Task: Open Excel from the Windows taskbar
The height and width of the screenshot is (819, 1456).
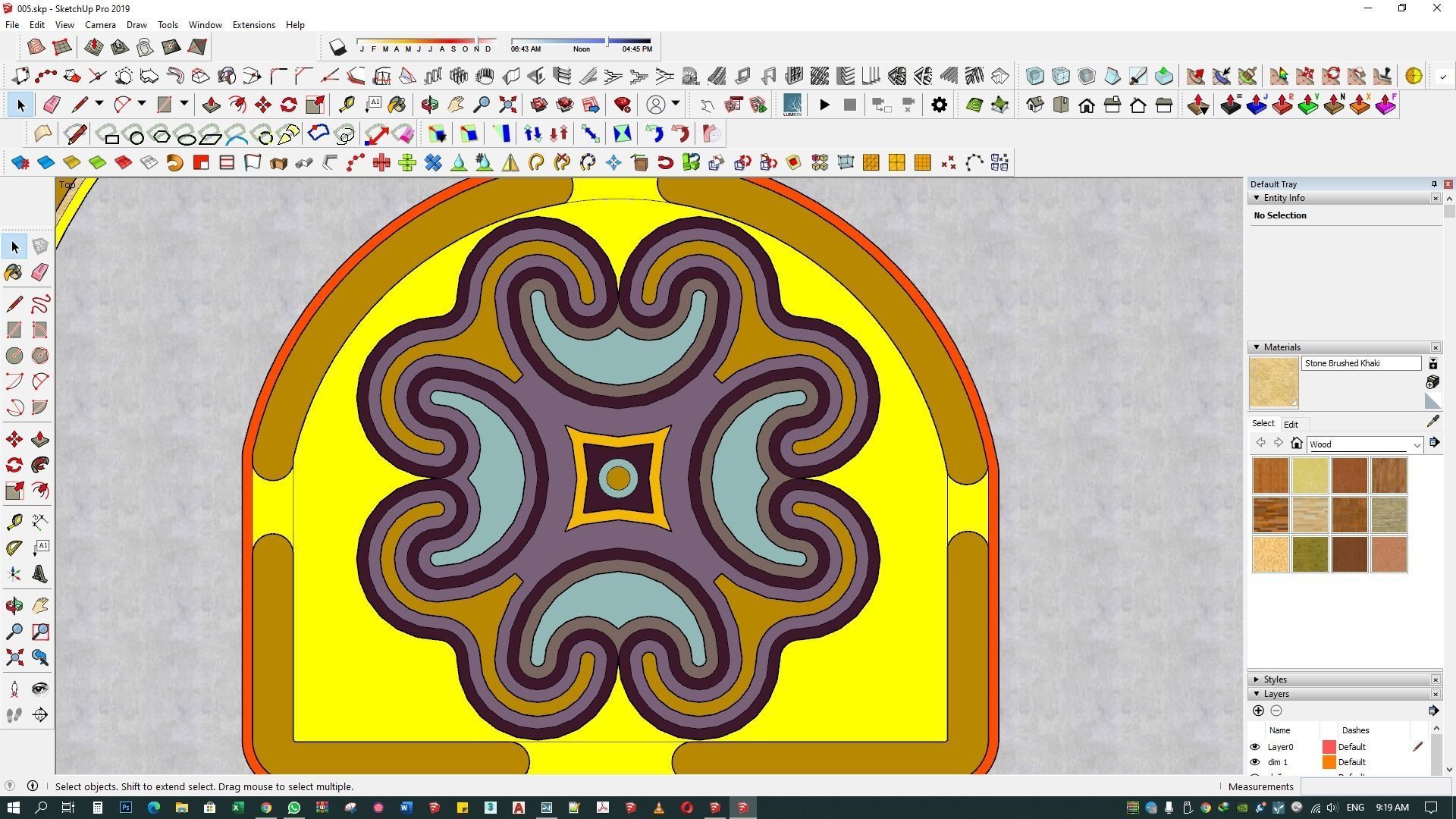Action: coord(237,808)
